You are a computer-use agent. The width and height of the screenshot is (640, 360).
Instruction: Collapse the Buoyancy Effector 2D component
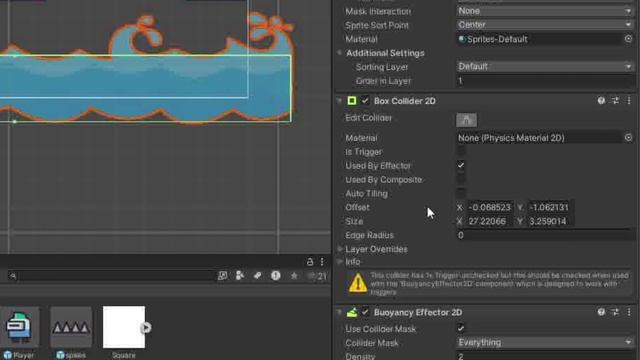click(339, 312)
